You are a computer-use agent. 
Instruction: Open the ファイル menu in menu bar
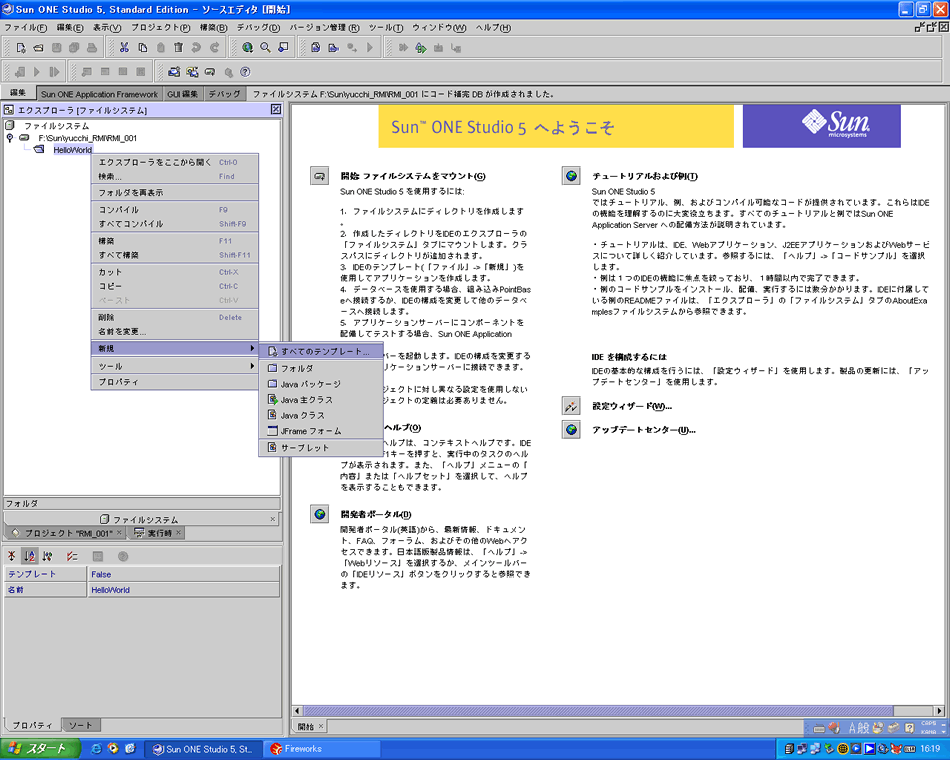coord(25,27)
